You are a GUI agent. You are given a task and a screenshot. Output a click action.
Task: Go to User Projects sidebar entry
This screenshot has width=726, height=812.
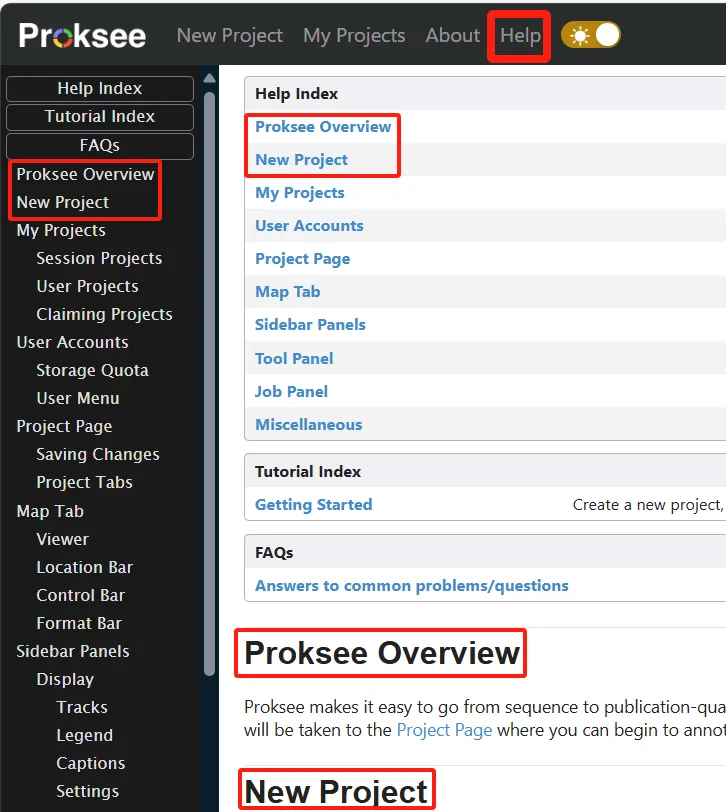click(x=88, y=286)
